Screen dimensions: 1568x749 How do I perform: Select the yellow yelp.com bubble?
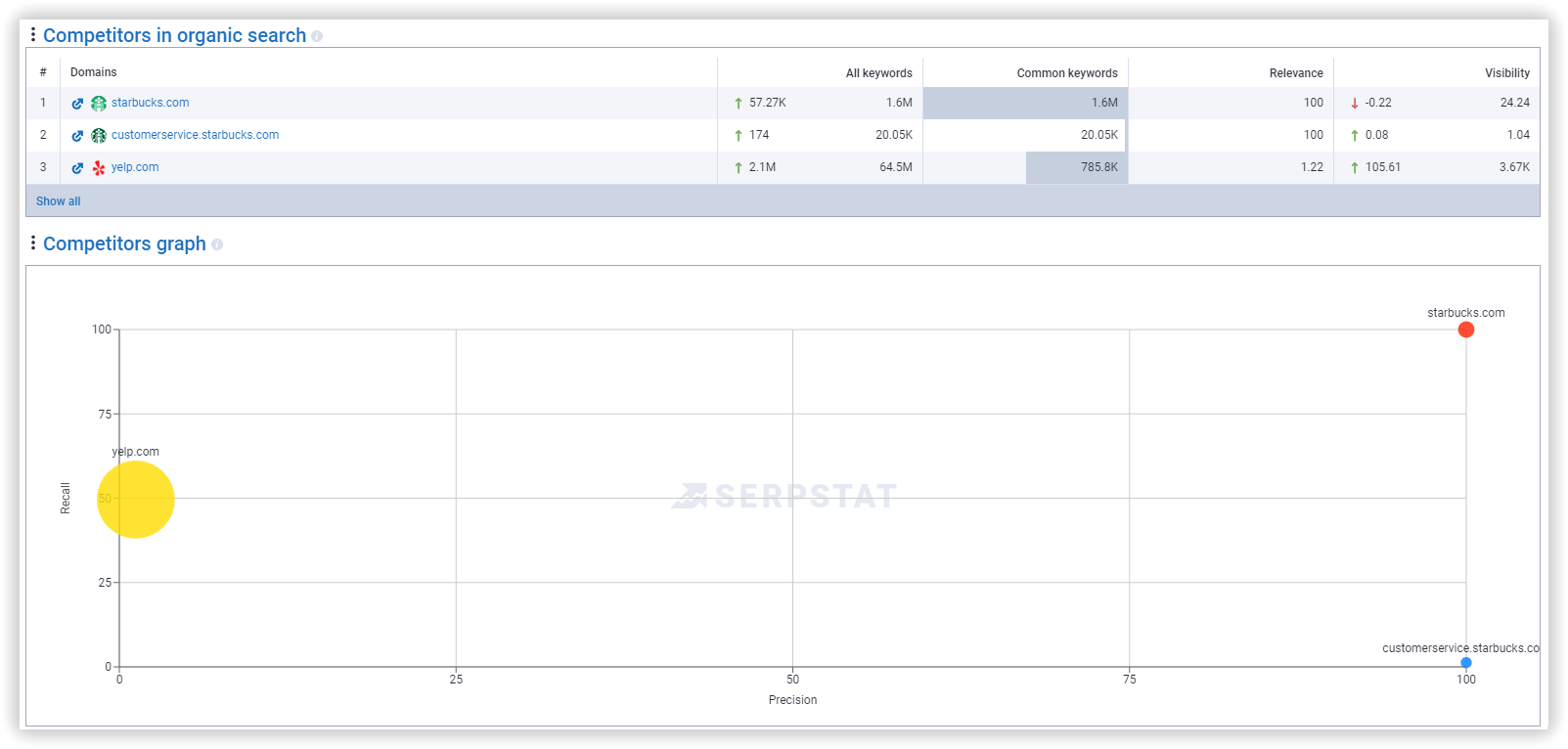pyautogui.click(x=136, y=500)
